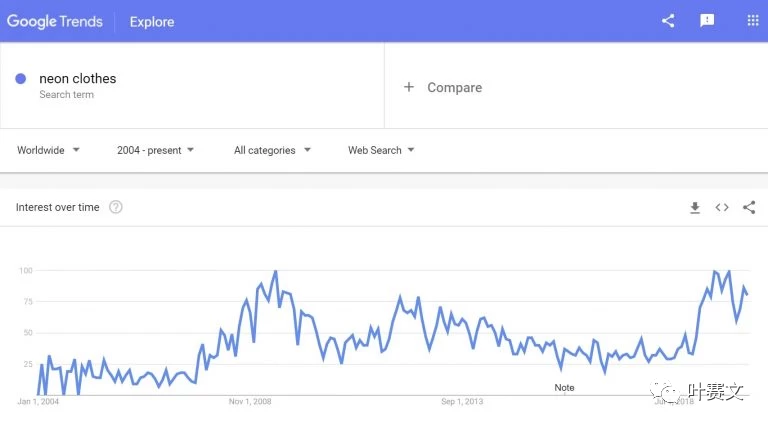Click the help icon beside Interest over time
Viewport: 768px width, 425px height.
click(116, 207)
